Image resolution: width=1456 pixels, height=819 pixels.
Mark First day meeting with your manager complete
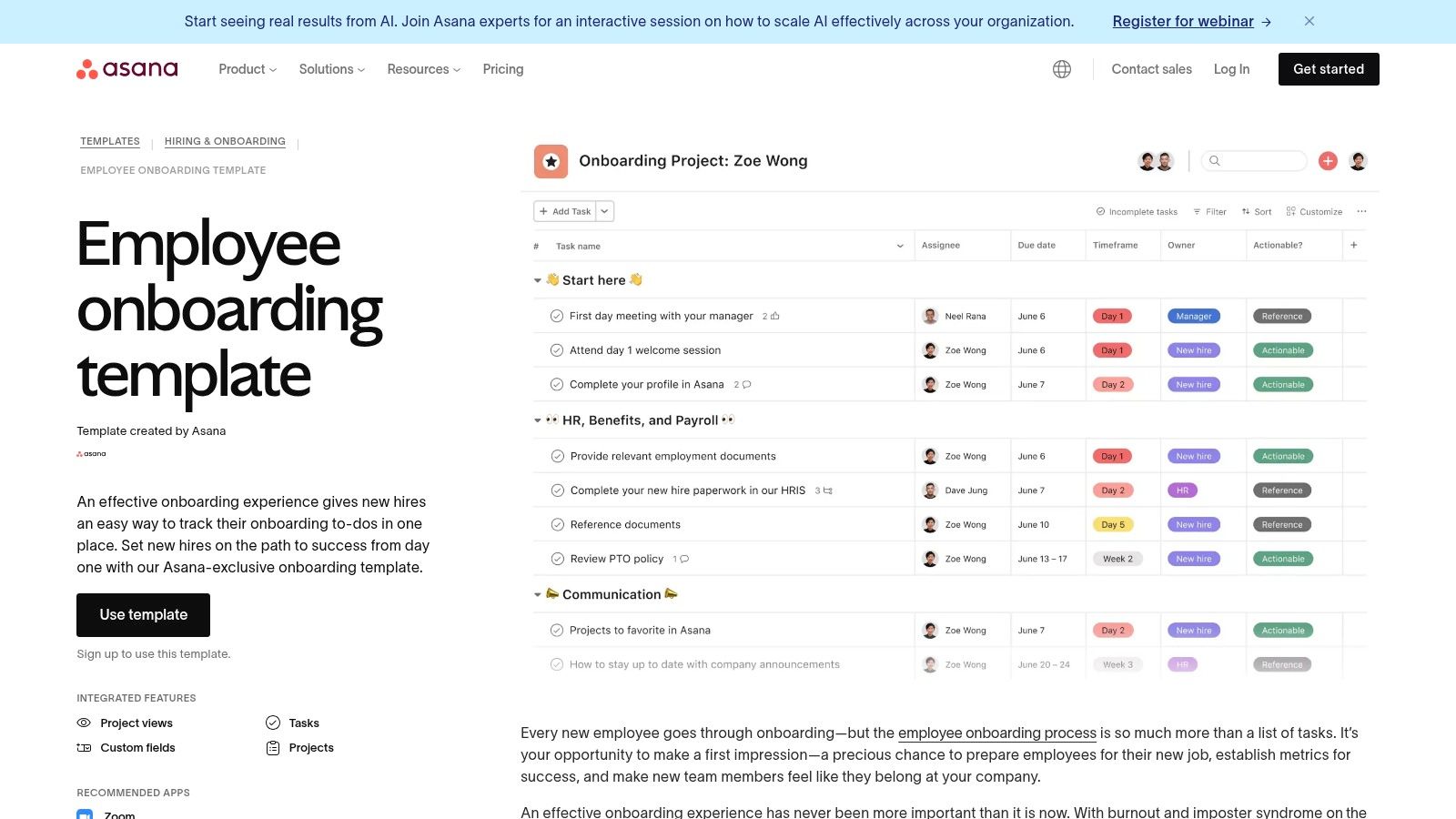(x=557, y=316)
